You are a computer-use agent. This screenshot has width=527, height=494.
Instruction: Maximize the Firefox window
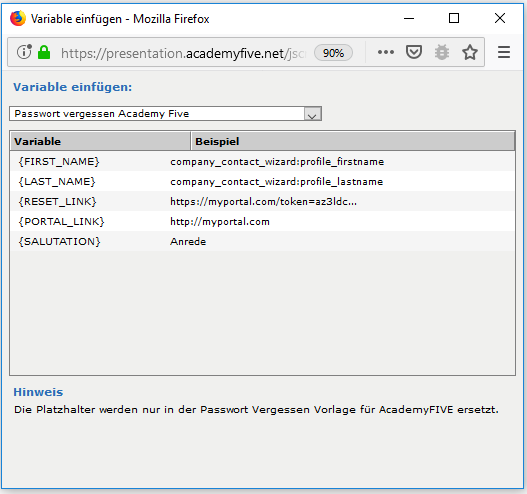pyautogui.click(x=454, y=18)
